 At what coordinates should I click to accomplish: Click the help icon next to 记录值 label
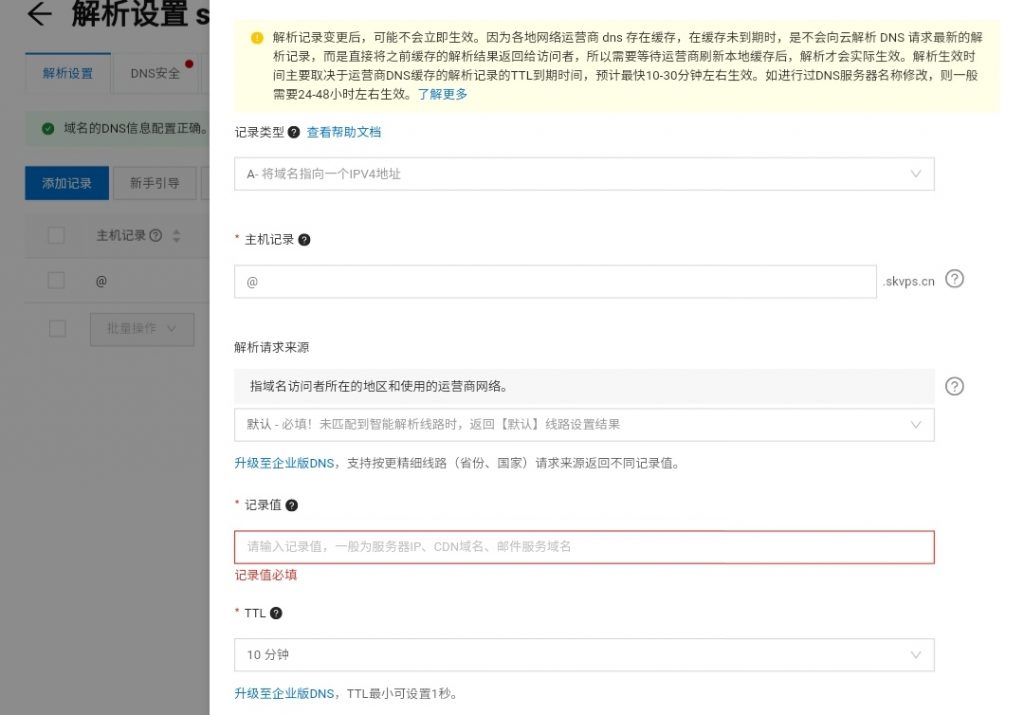[290, 505]
